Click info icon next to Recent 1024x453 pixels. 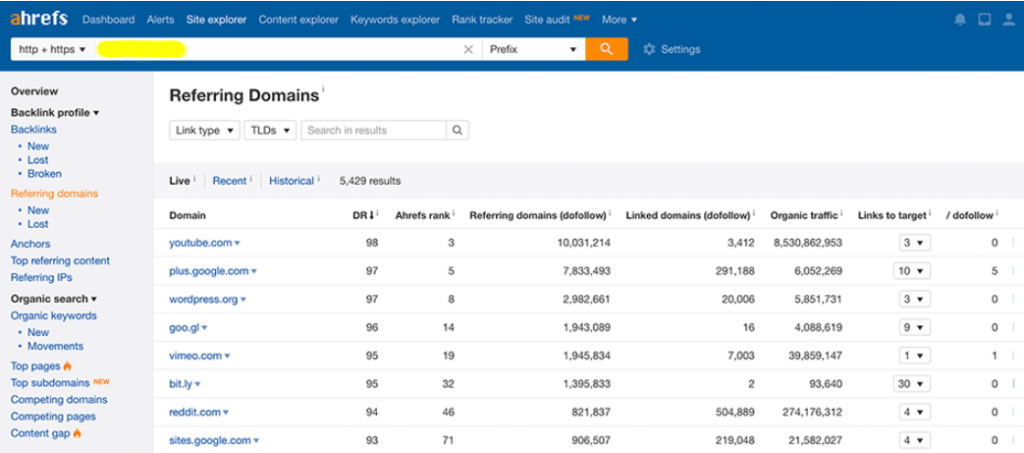pyautogui.click(x=251, y=178)
